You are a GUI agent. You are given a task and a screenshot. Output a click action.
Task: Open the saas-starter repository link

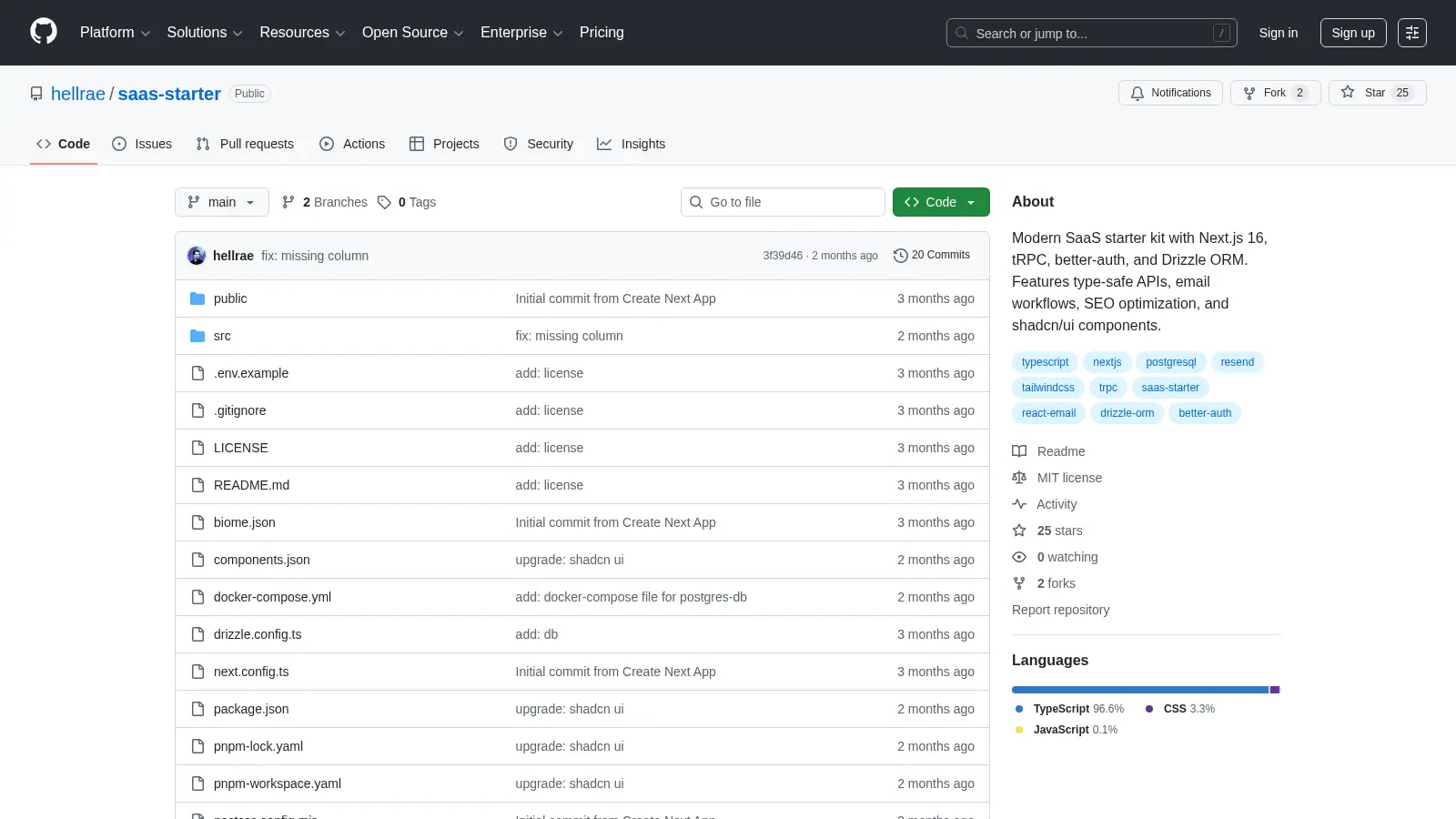169,94
